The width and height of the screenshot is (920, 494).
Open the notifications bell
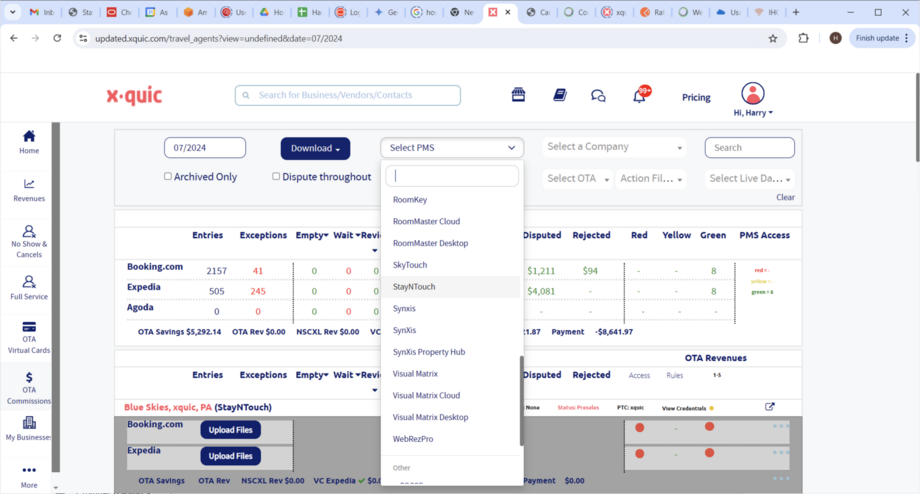(640, 96)
